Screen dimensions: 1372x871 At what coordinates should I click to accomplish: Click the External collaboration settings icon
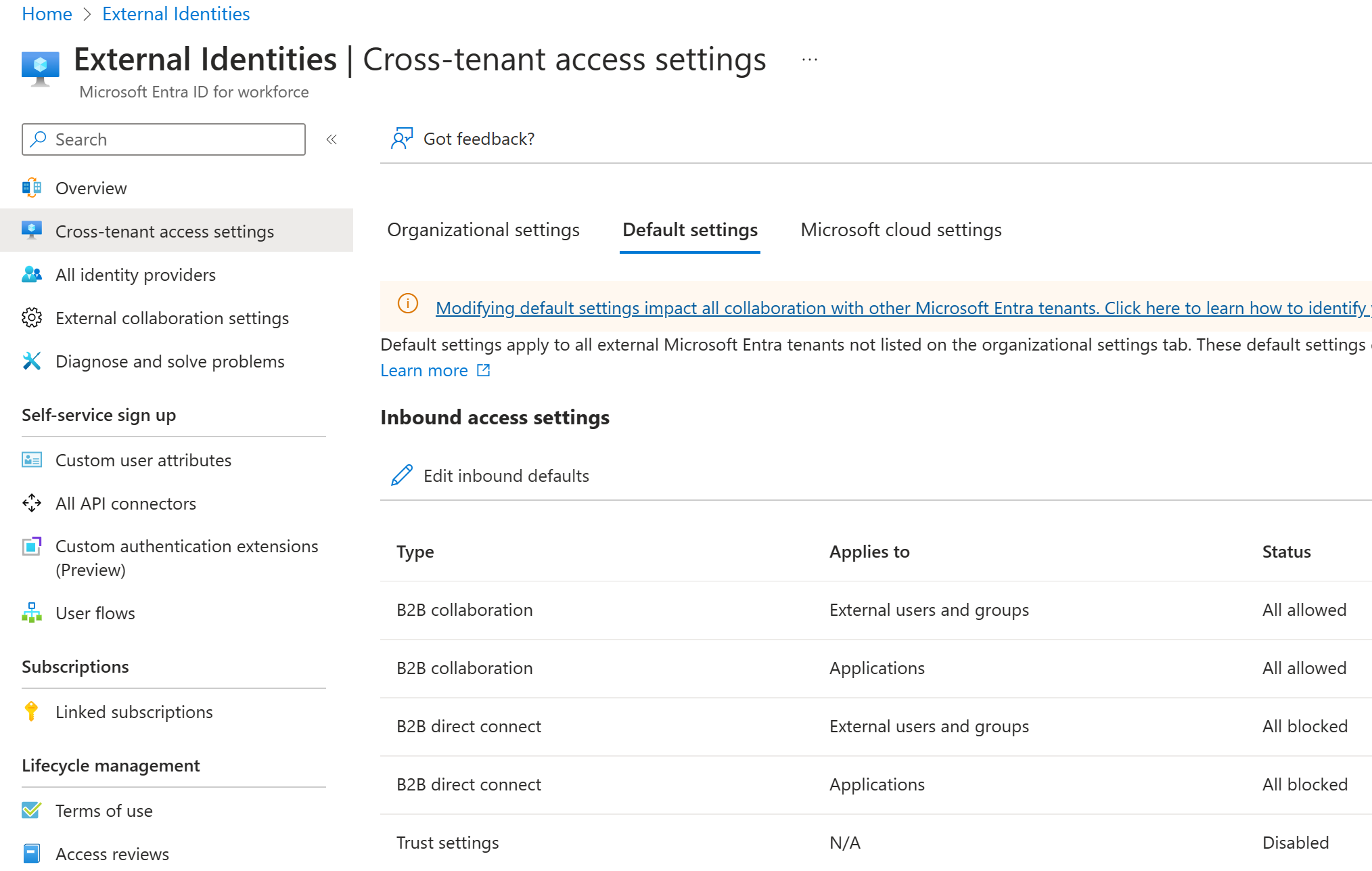coord(29,318)
